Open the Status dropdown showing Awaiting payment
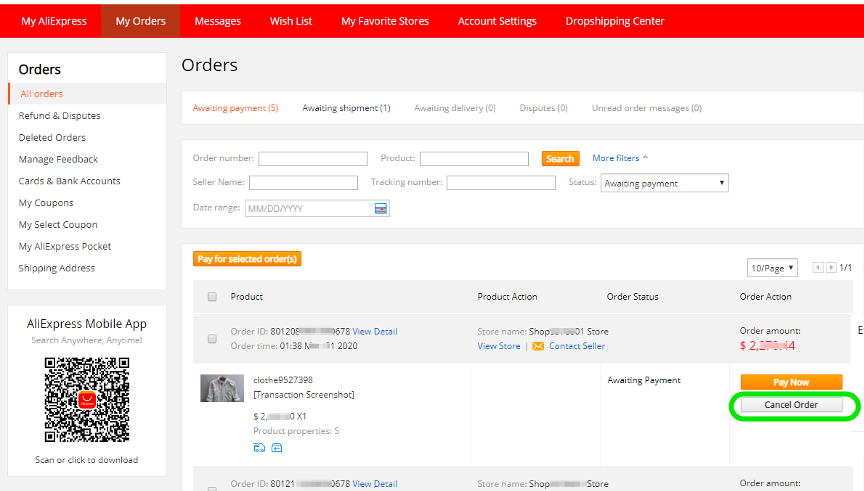This screenshot has width=864, height=491. pos(665,183)
